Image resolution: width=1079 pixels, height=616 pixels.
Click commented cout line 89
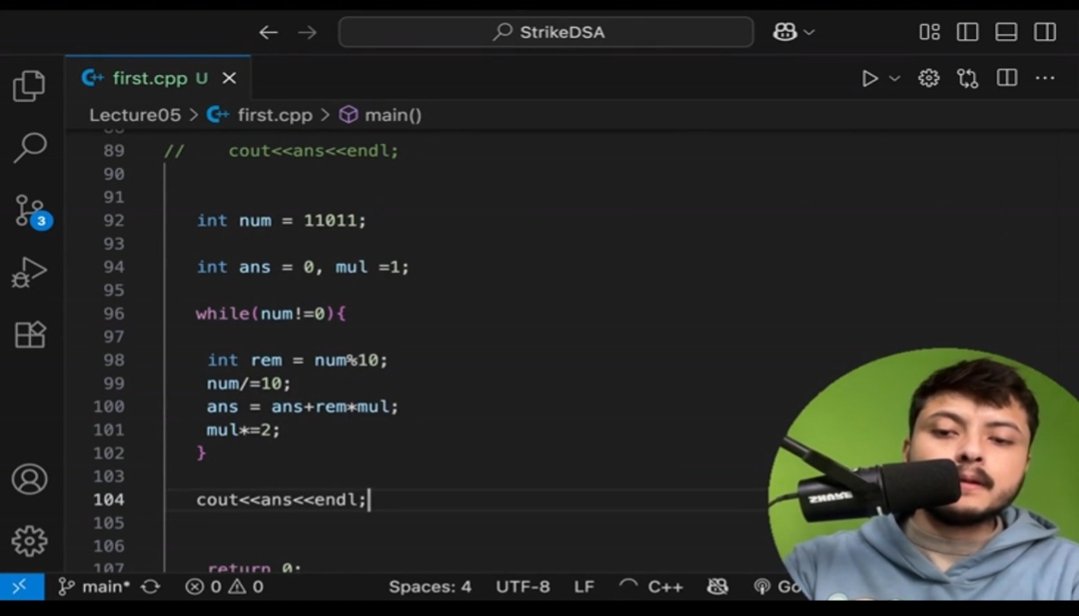point(281,151)
